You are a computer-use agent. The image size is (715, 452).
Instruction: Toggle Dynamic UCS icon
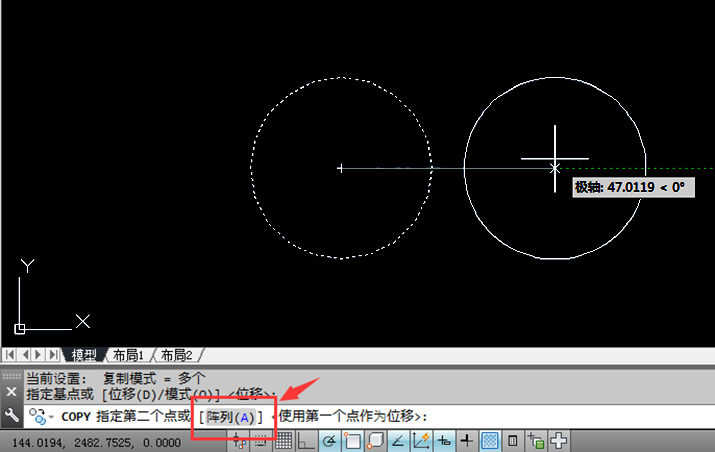click(420, 441)
